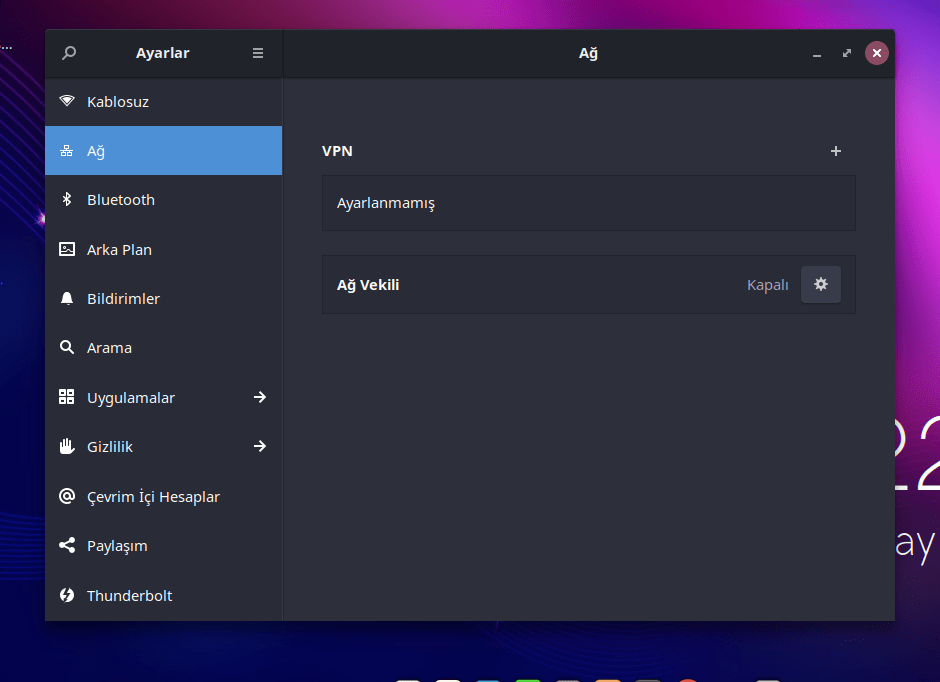Click the Paylaşım share icon

67,545
